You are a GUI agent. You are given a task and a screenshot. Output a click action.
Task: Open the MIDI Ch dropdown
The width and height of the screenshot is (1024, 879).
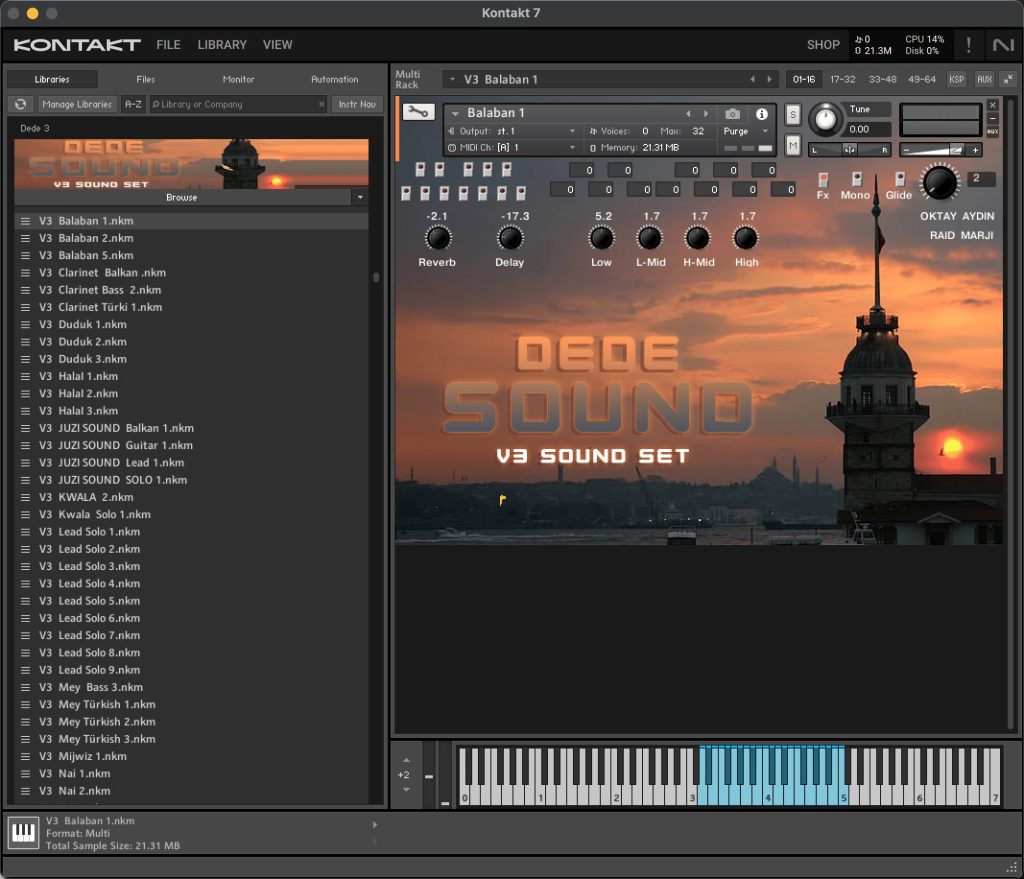point(572,148)
